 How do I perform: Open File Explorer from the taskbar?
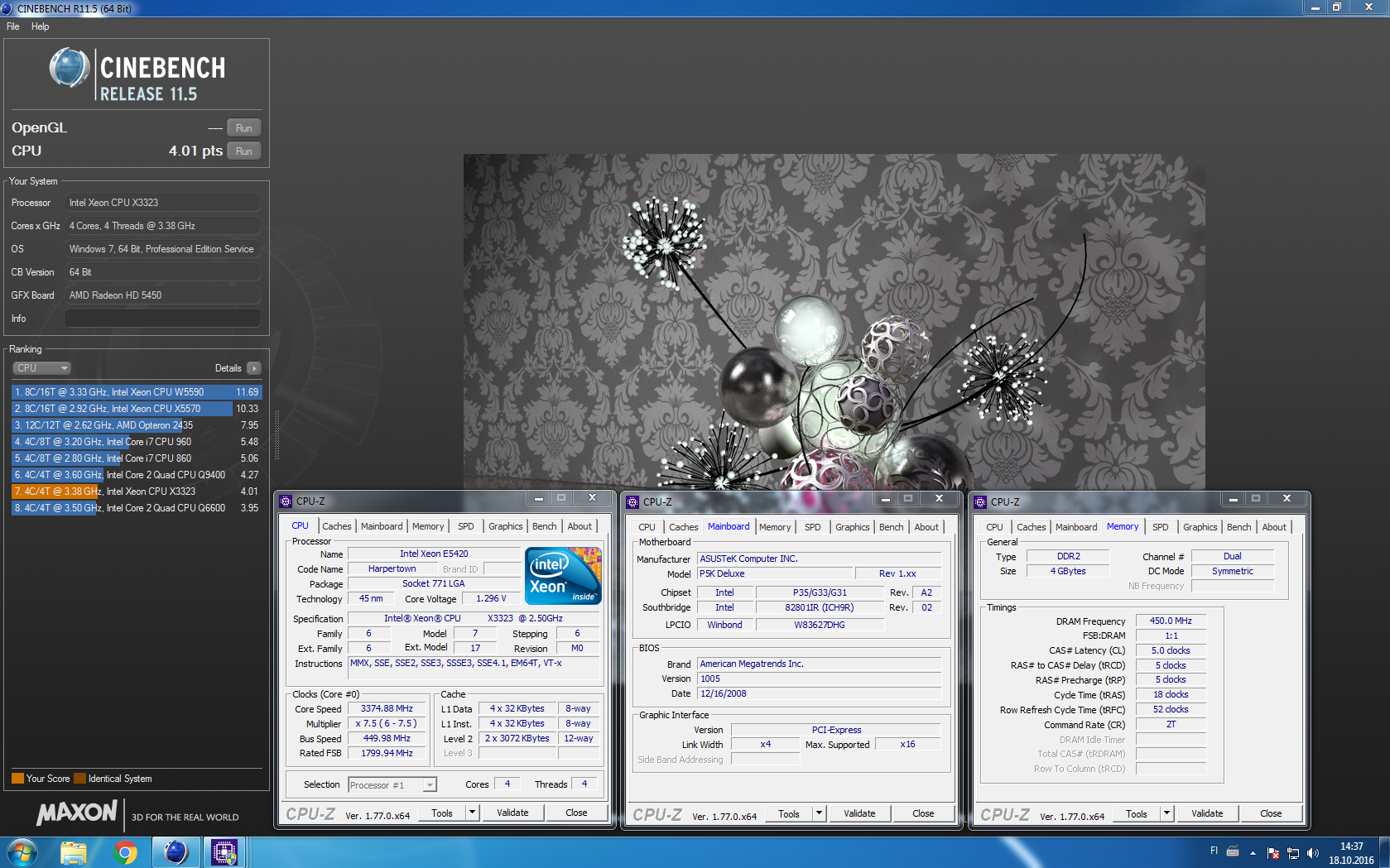(74, 852)
